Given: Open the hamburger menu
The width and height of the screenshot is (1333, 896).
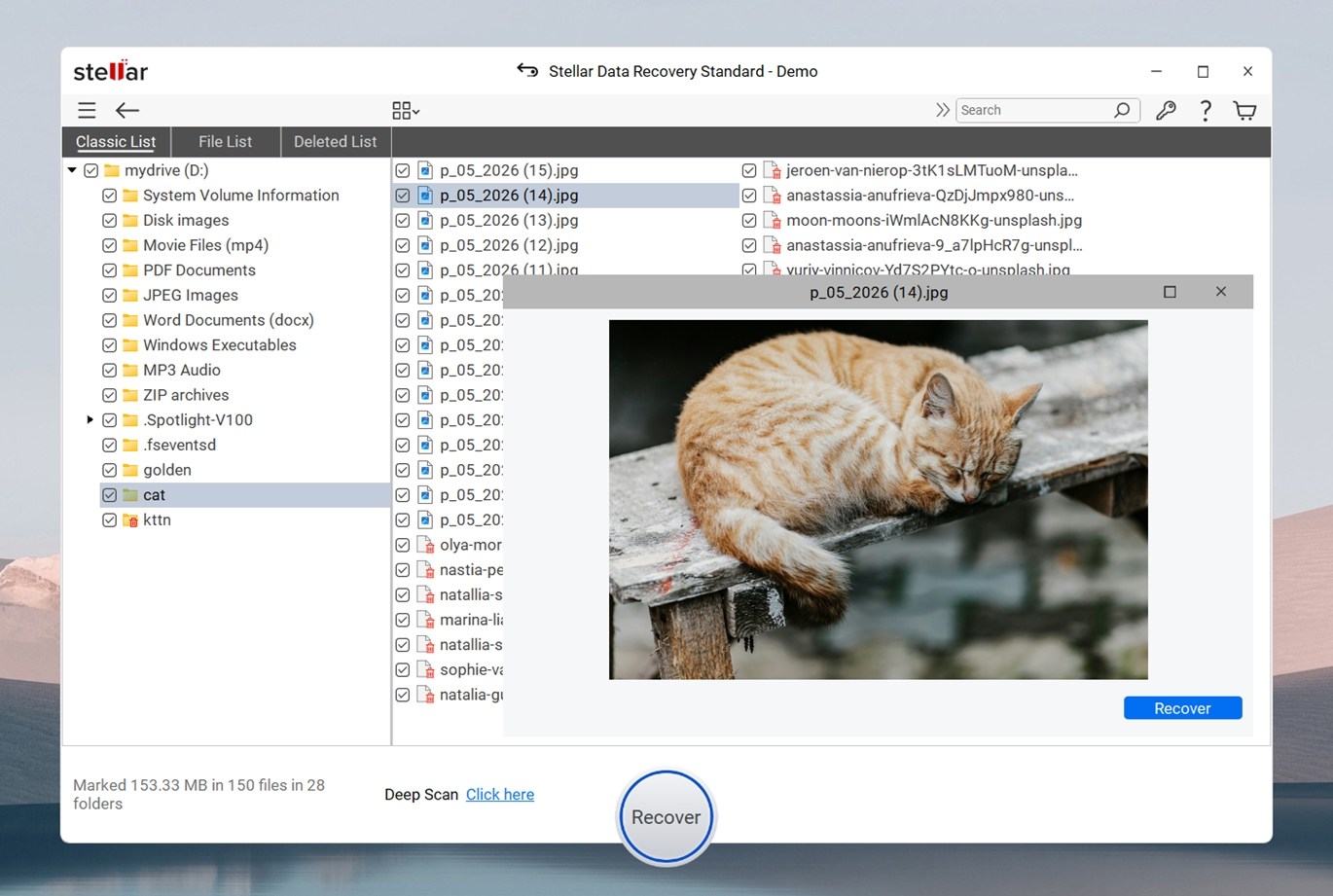Looking at the screenshot, I should point(86,110).
